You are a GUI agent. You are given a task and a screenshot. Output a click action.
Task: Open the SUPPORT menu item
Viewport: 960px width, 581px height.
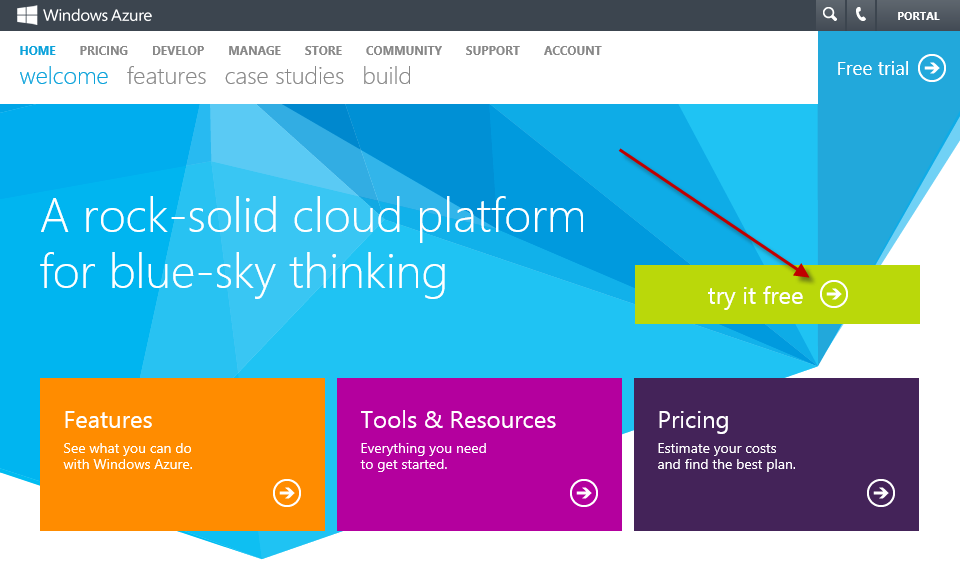point(492,51)
